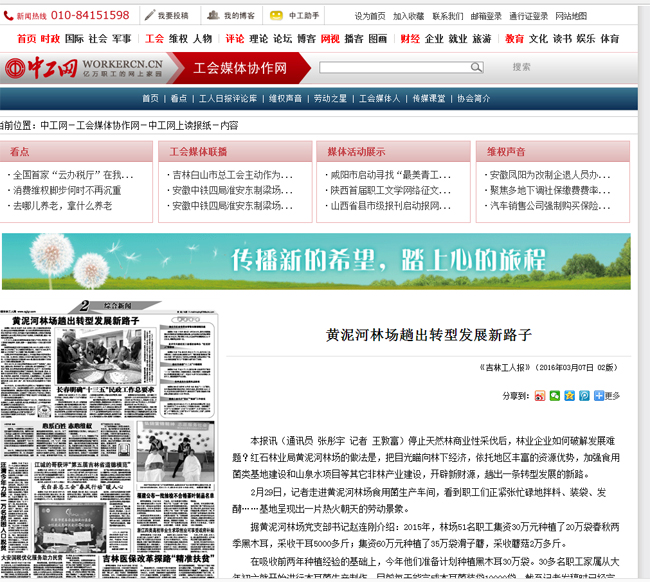
Task: Switch to the 媒体活动展示 section header
Action: click(x=350, y=152)
